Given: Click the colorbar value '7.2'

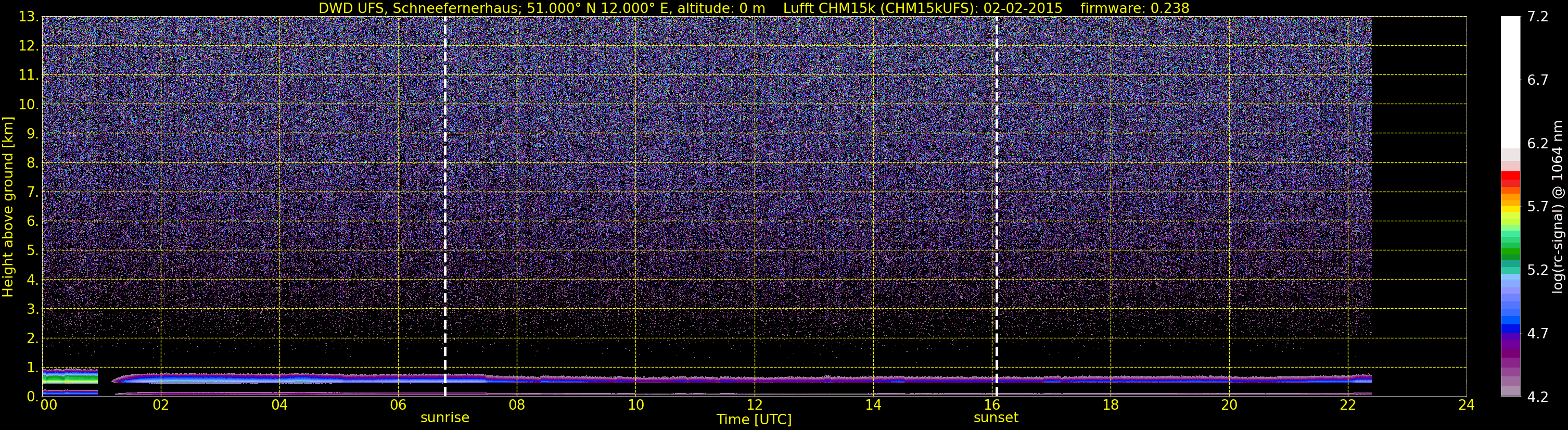Looking at the screenshot, I should (1538, 17).
